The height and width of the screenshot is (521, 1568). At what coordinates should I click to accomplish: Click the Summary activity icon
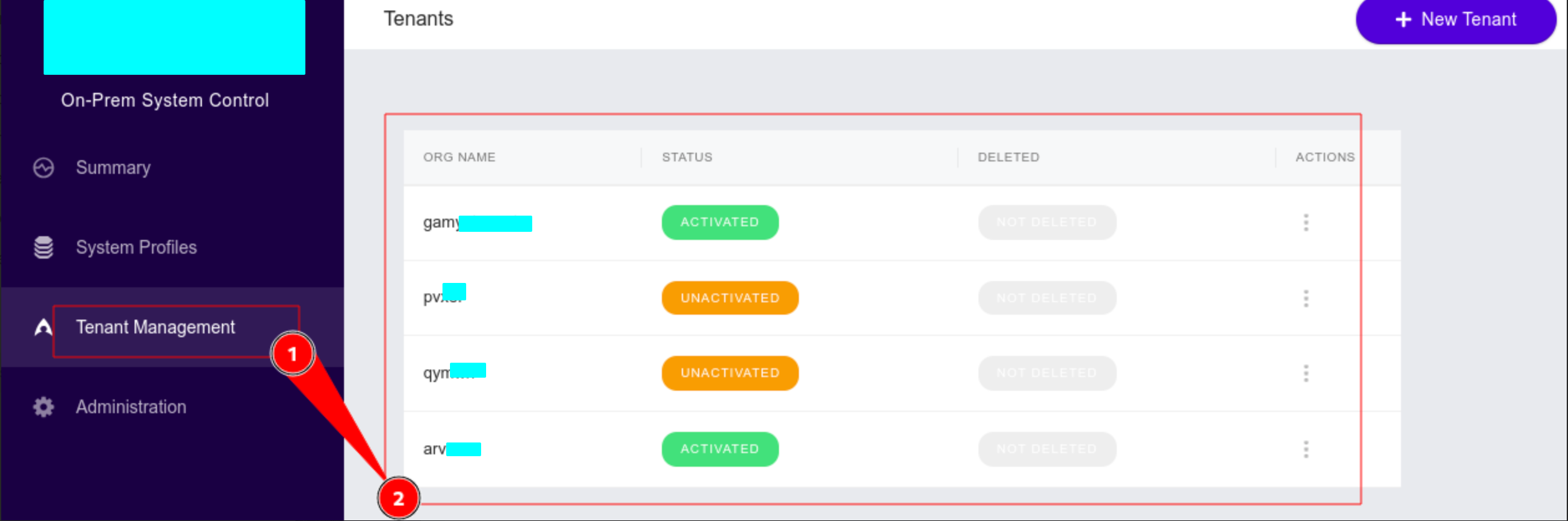(x=44, y=168)
